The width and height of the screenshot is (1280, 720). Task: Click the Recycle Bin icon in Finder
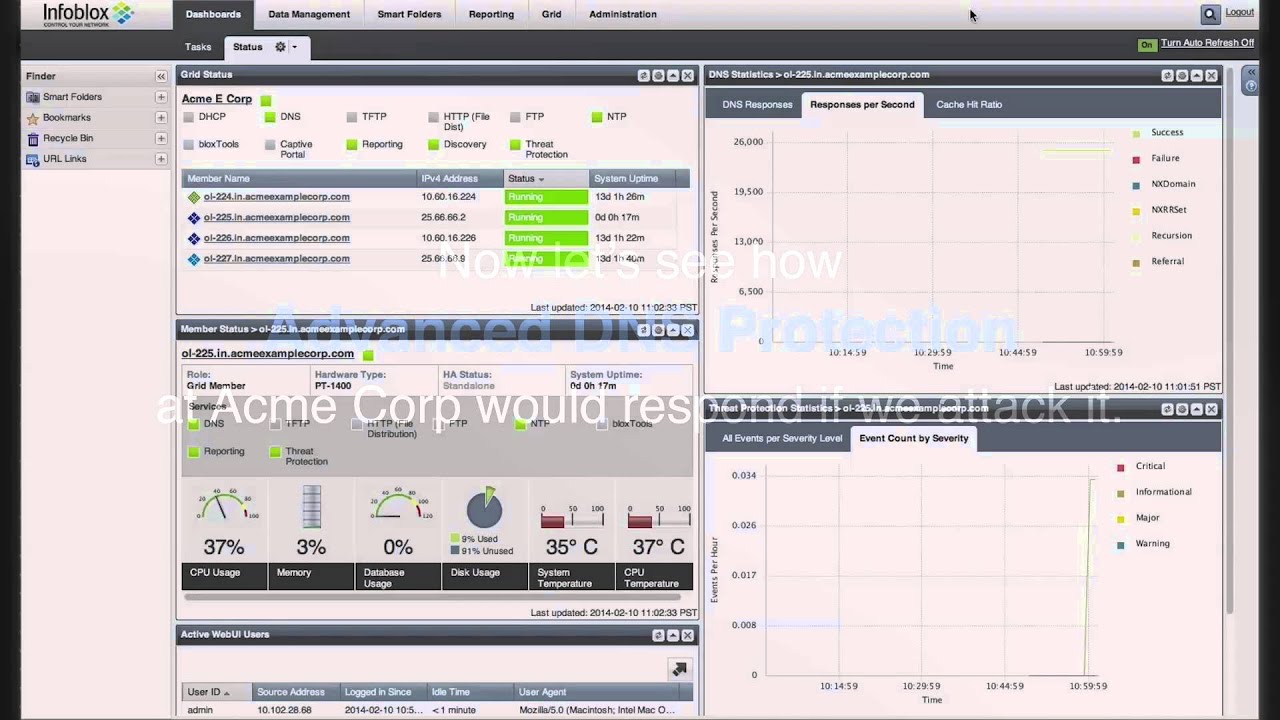point(33,138)
